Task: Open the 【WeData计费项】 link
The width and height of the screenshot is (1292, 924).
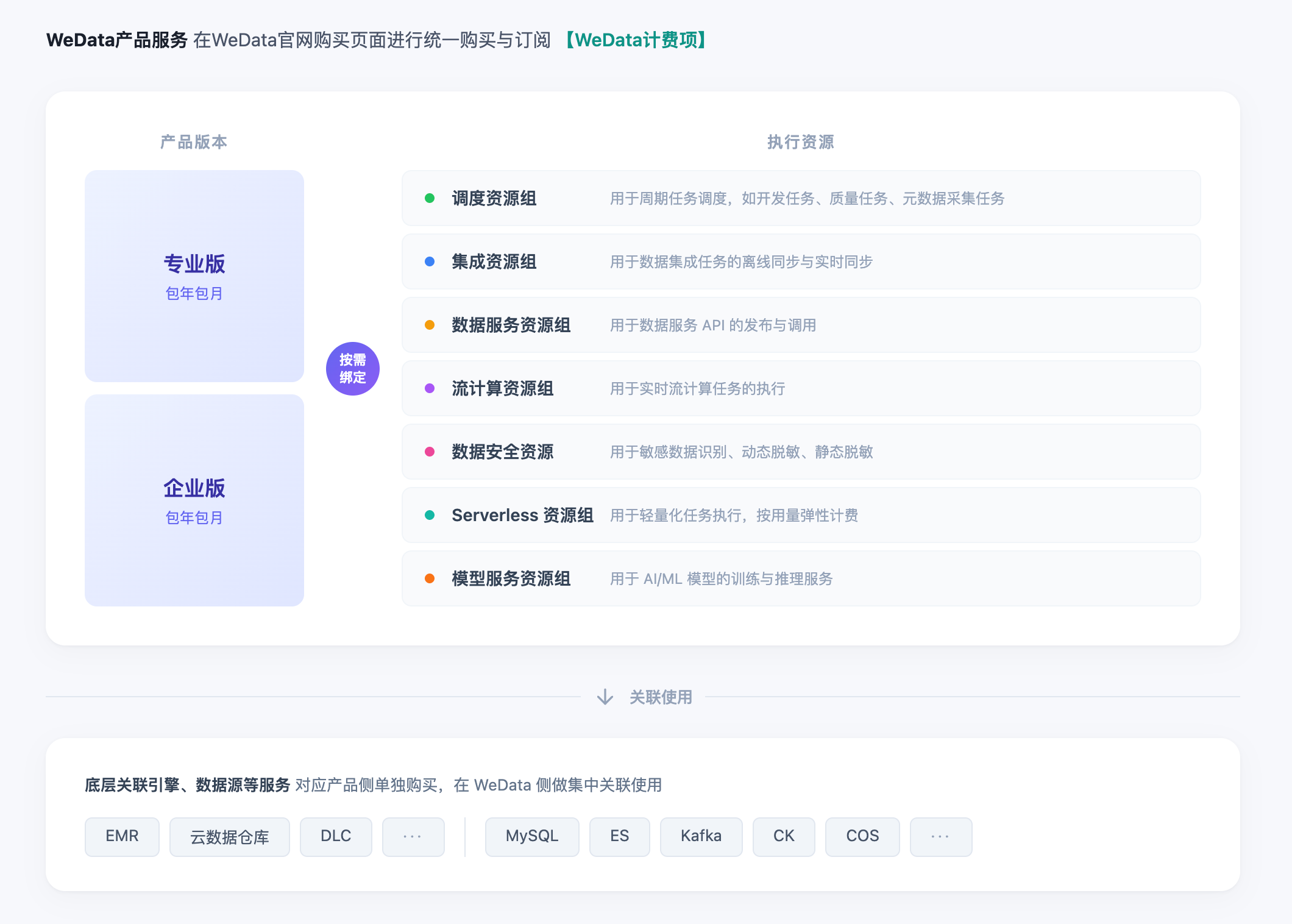Action: tap(634, 40)
